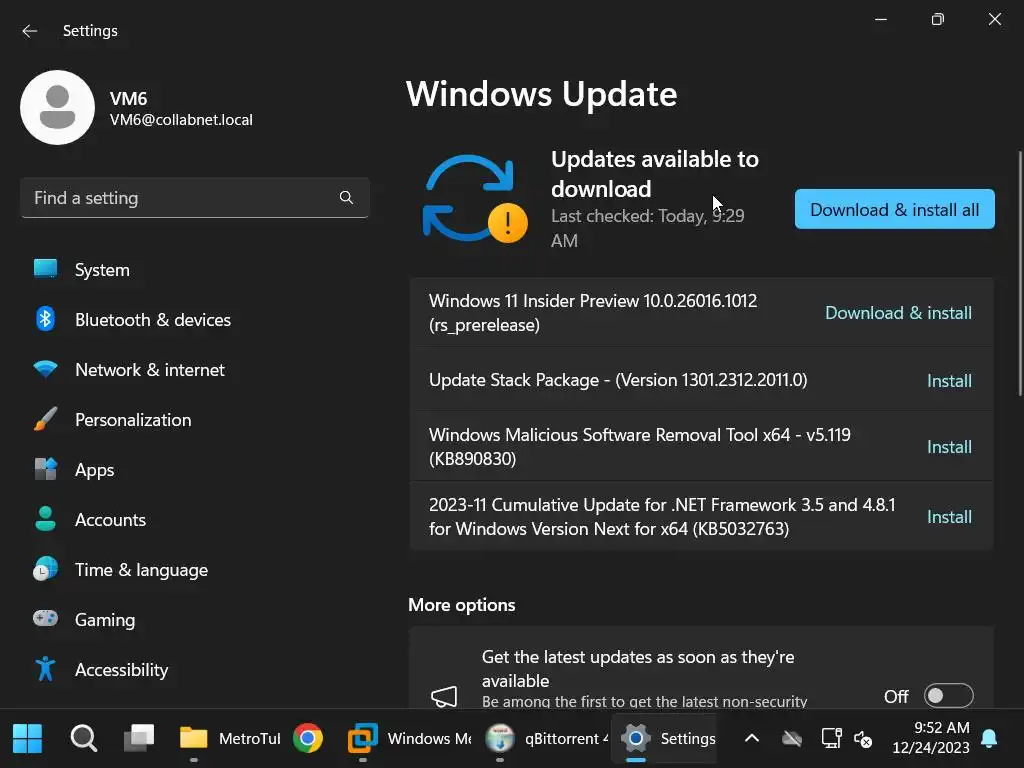Viewport: 1024px width, 768px height.
Task: Launch Google Chrome from taskbar
Action: 308,739
